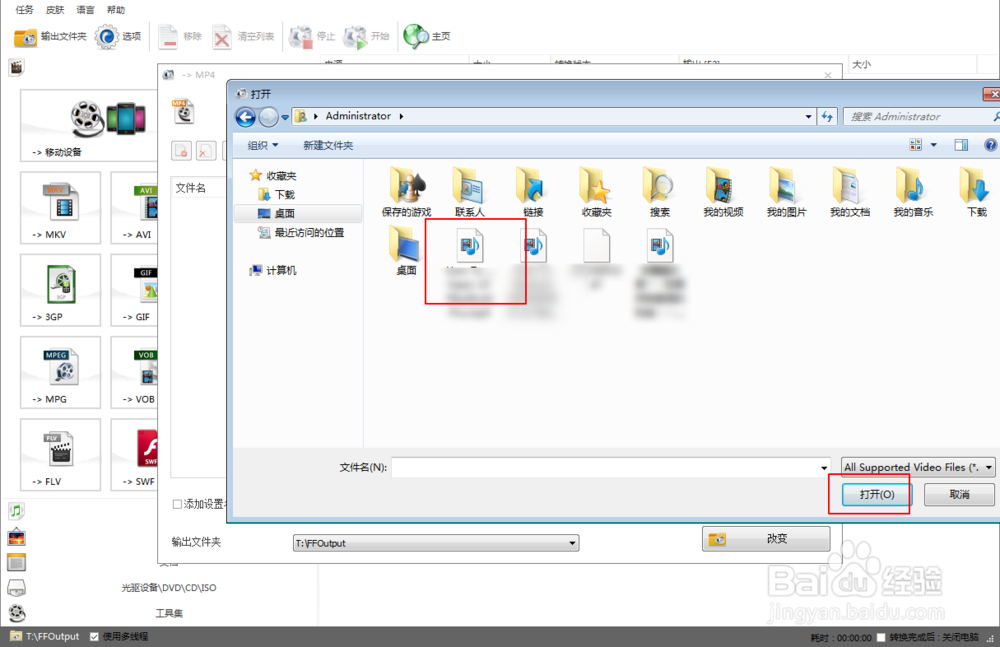
Task: Click the refresh button beside address bar
Action: (827, 117)
